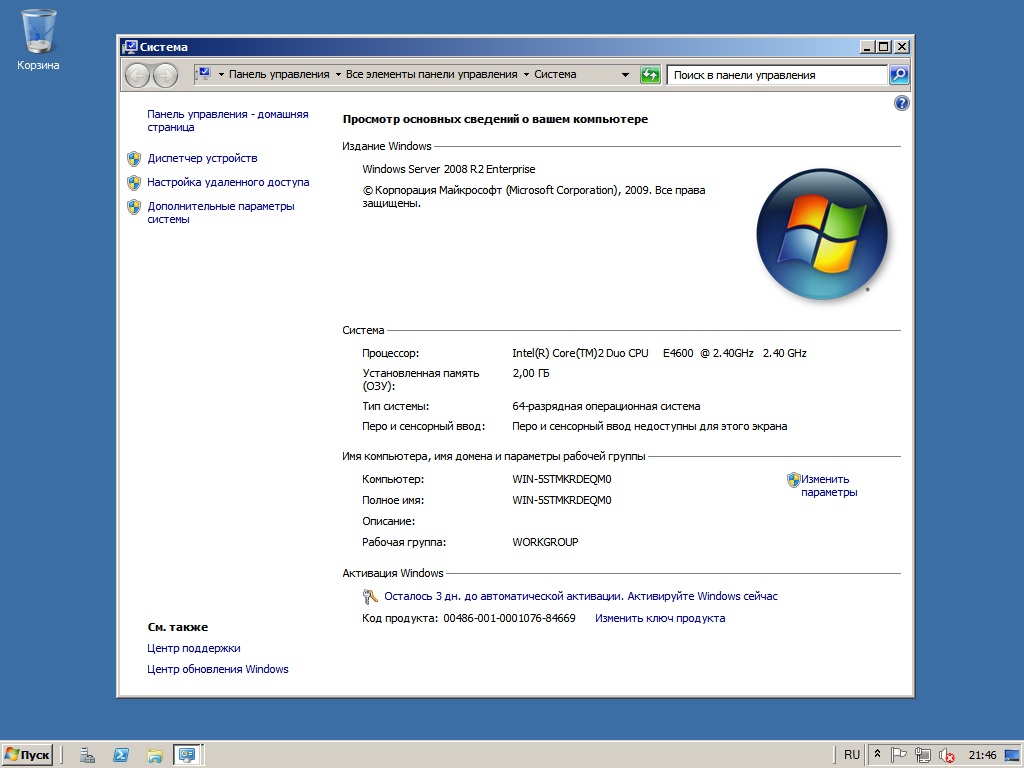Focus the Поиск в панели управления search field
The width and height of the screenshot is (1024, 768).
776,75
